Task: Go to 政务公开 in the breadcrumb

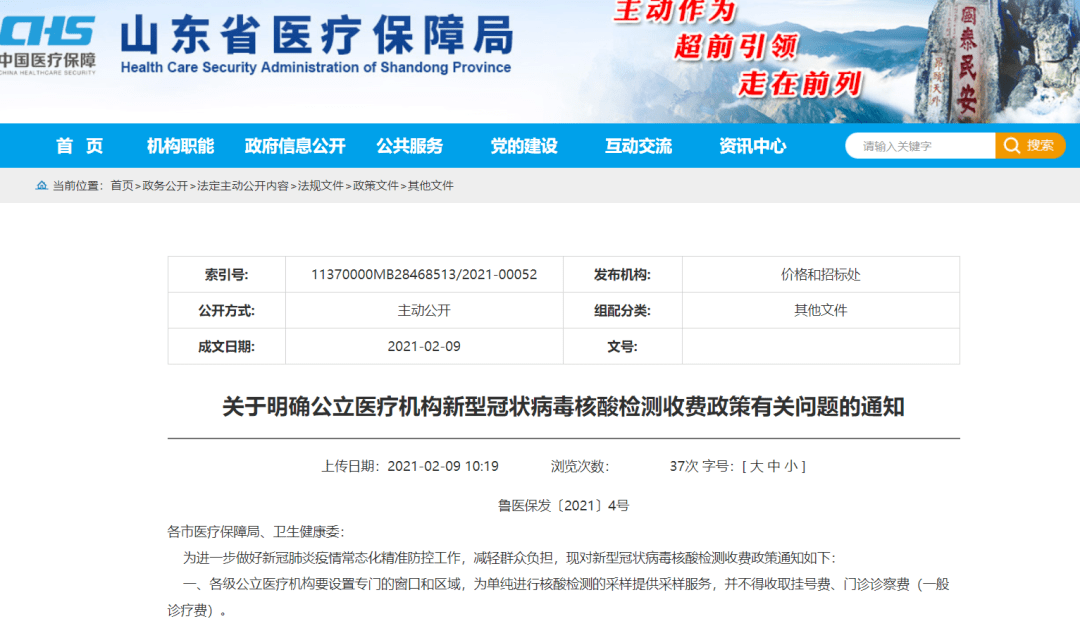Action: pyautogui.click(x=165, y=185)
